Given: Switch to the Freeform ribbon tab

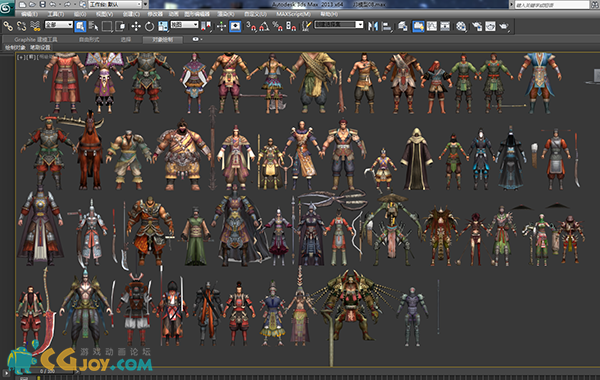Looking at the screenshot, I should coord(89,39).
